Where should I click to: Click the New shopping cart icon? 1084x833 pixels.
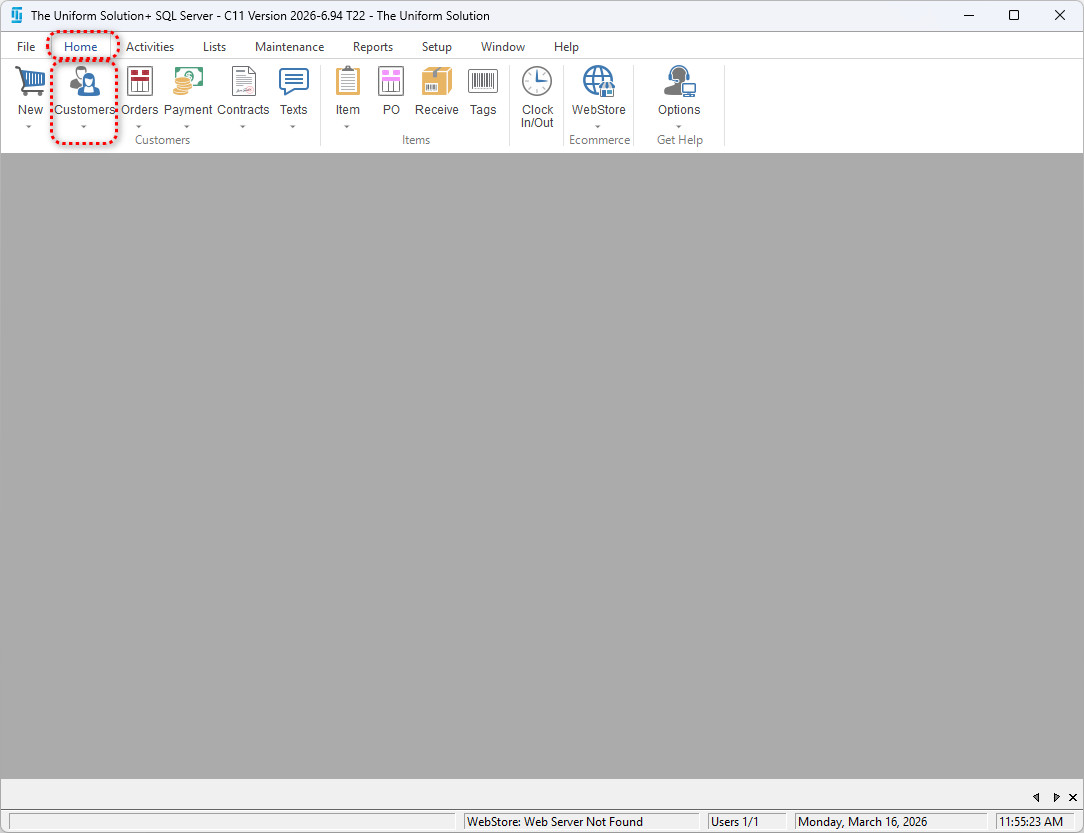[30, 82]
